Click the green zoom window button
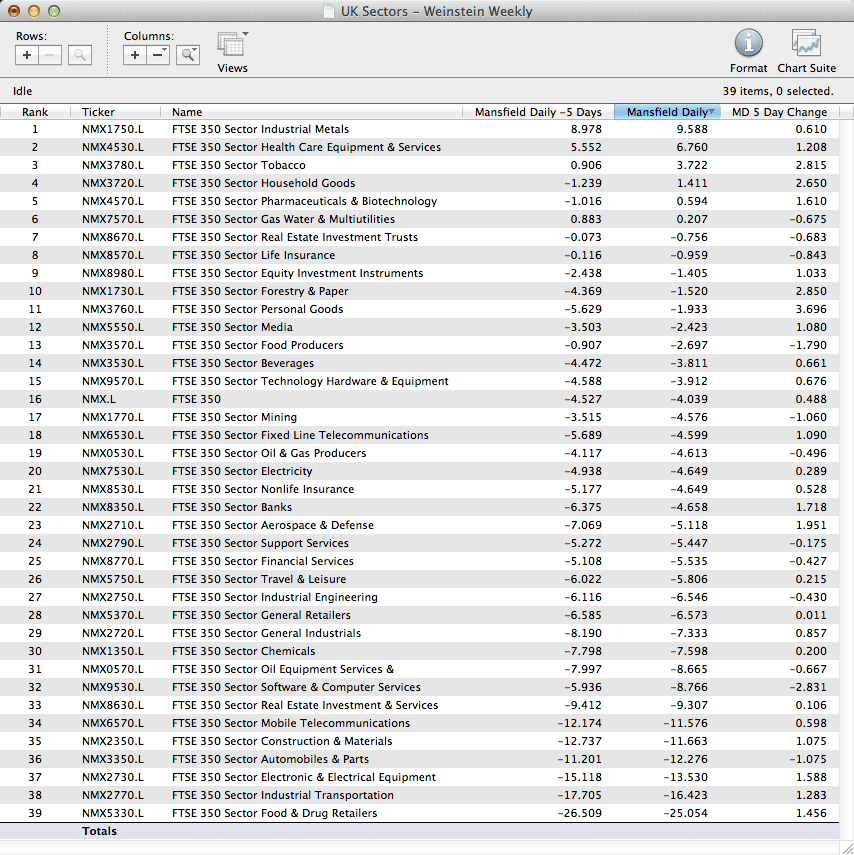 (x=54, y=11)
